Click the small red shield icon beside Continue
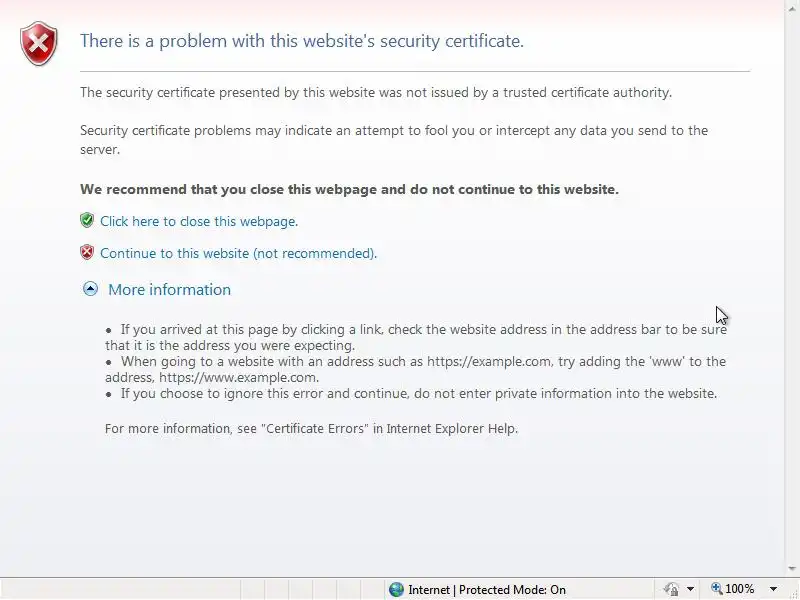Viewport: 800px width, 600px height. [x=87, y=253]
